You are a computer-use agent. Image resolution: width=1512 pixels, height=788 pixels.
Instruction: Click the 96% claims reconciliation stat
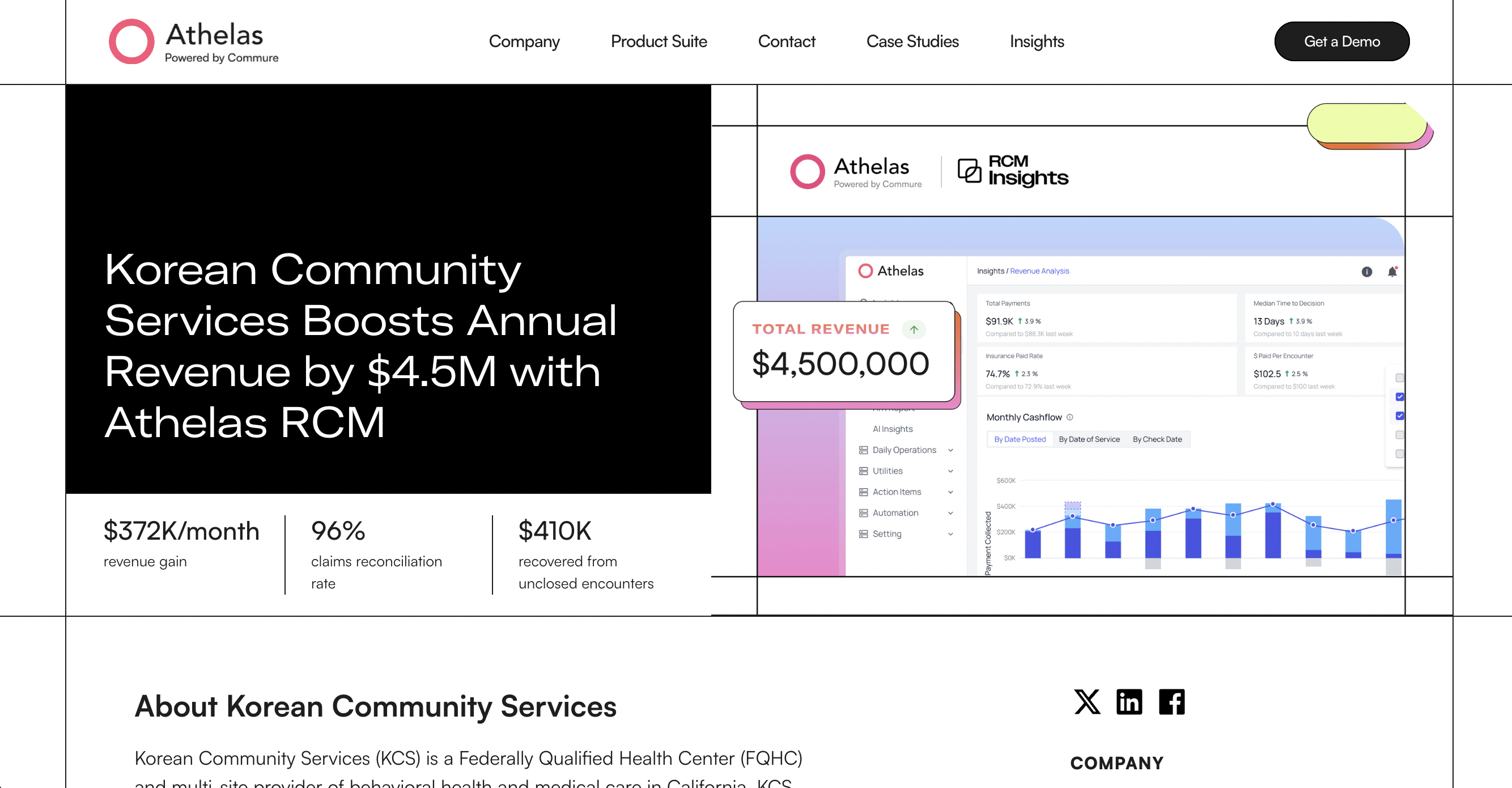(376, 554)
